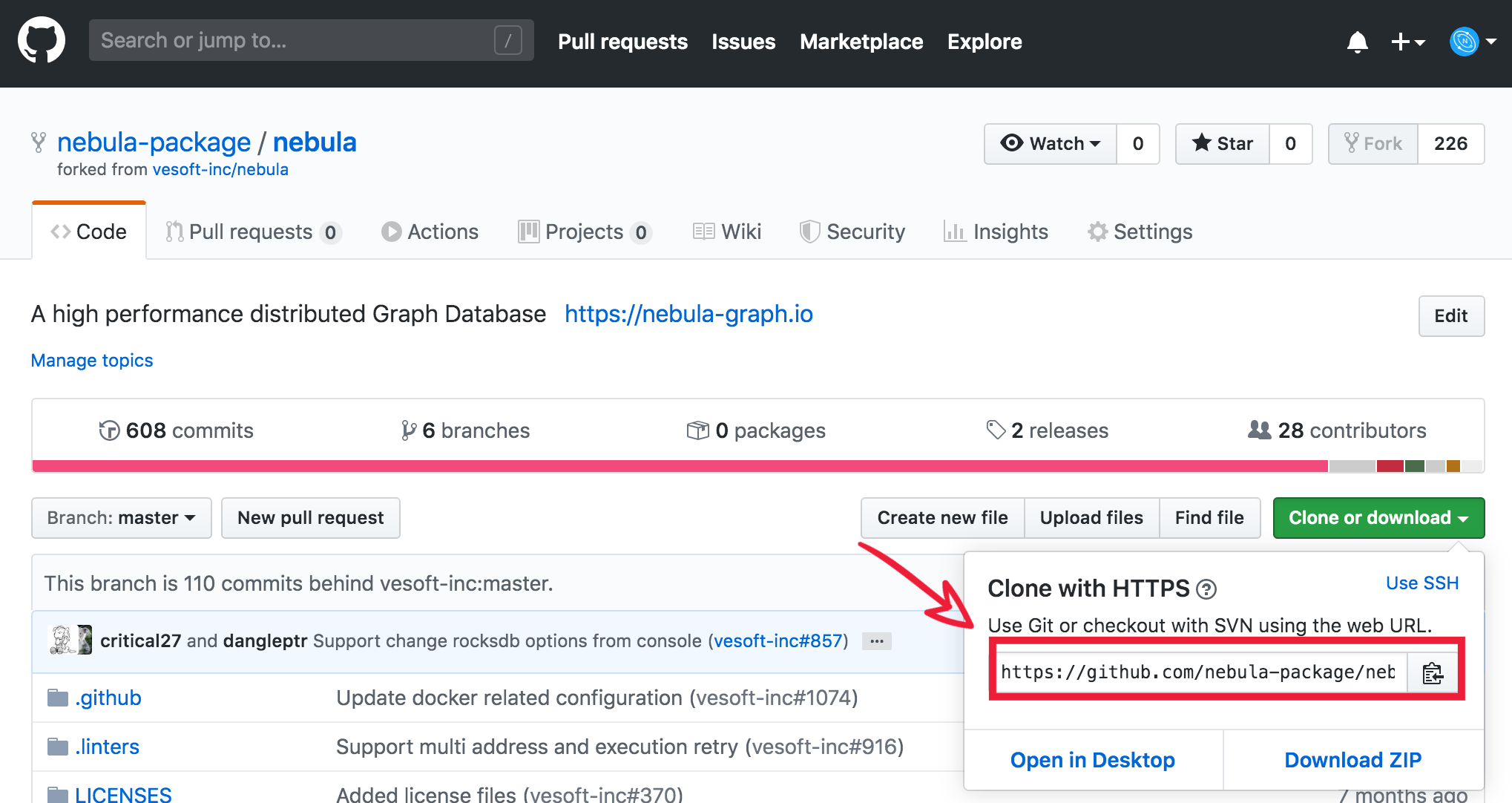Select the HTTPS clone URL field

point(1201,672)
